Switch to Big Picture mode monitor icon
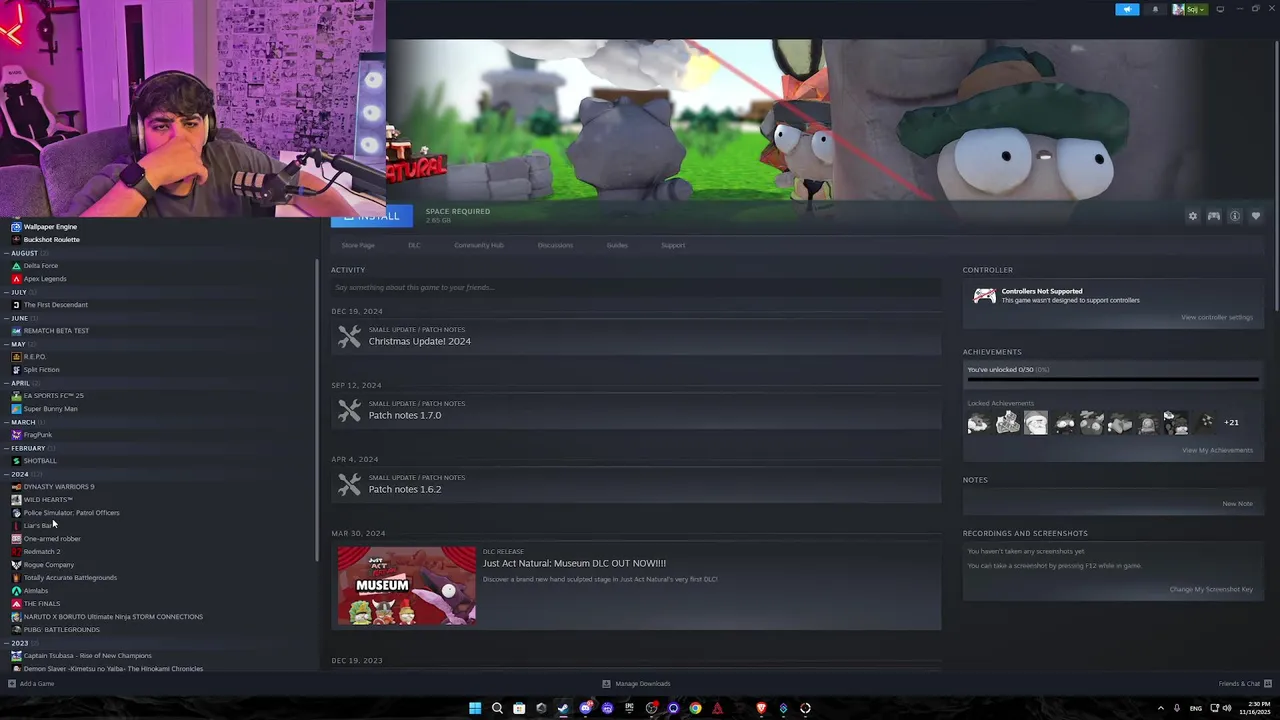The width and height of the screenshot is (1280, 720). (x=1220, y=9)
